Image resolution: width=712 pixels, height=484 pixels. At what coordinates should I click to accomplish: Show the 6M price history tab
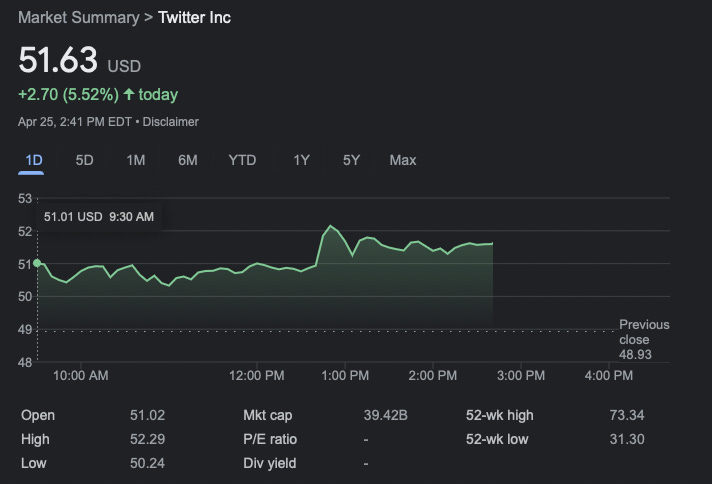coord(188,160)
